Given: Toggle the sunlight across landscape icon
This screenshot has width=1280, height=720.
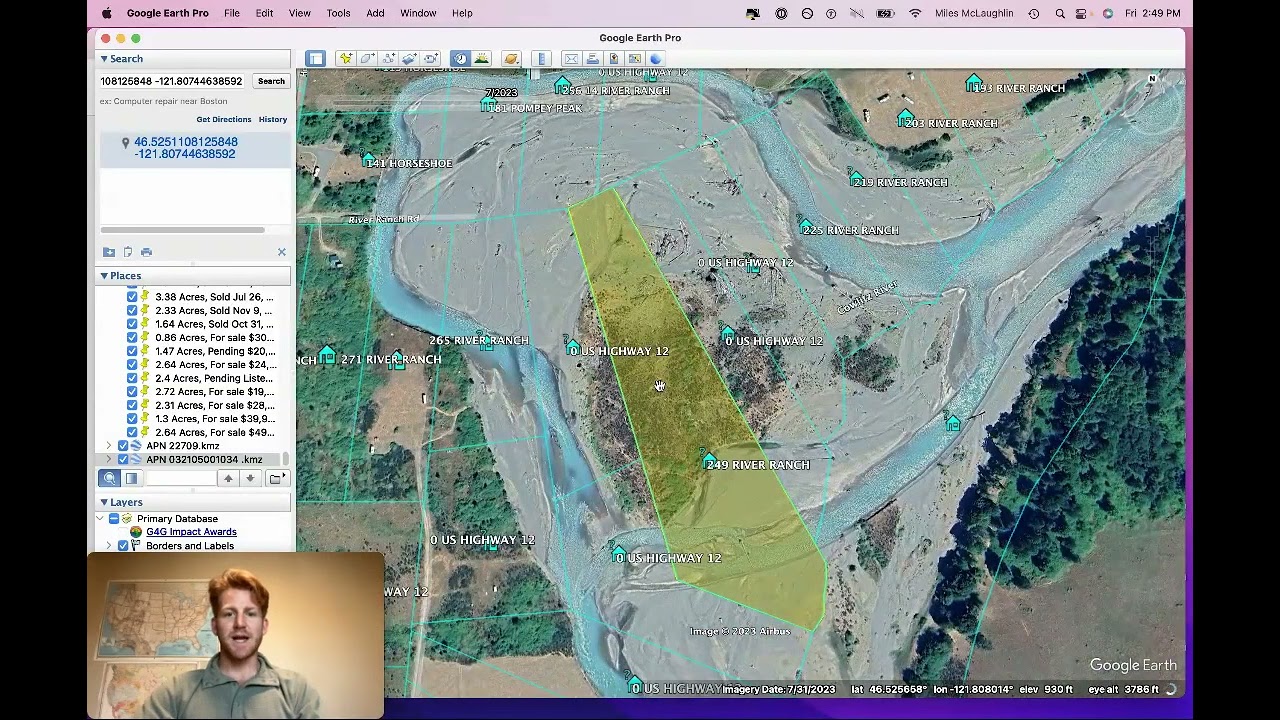Looking at the screenshot, I should [481, 59].
